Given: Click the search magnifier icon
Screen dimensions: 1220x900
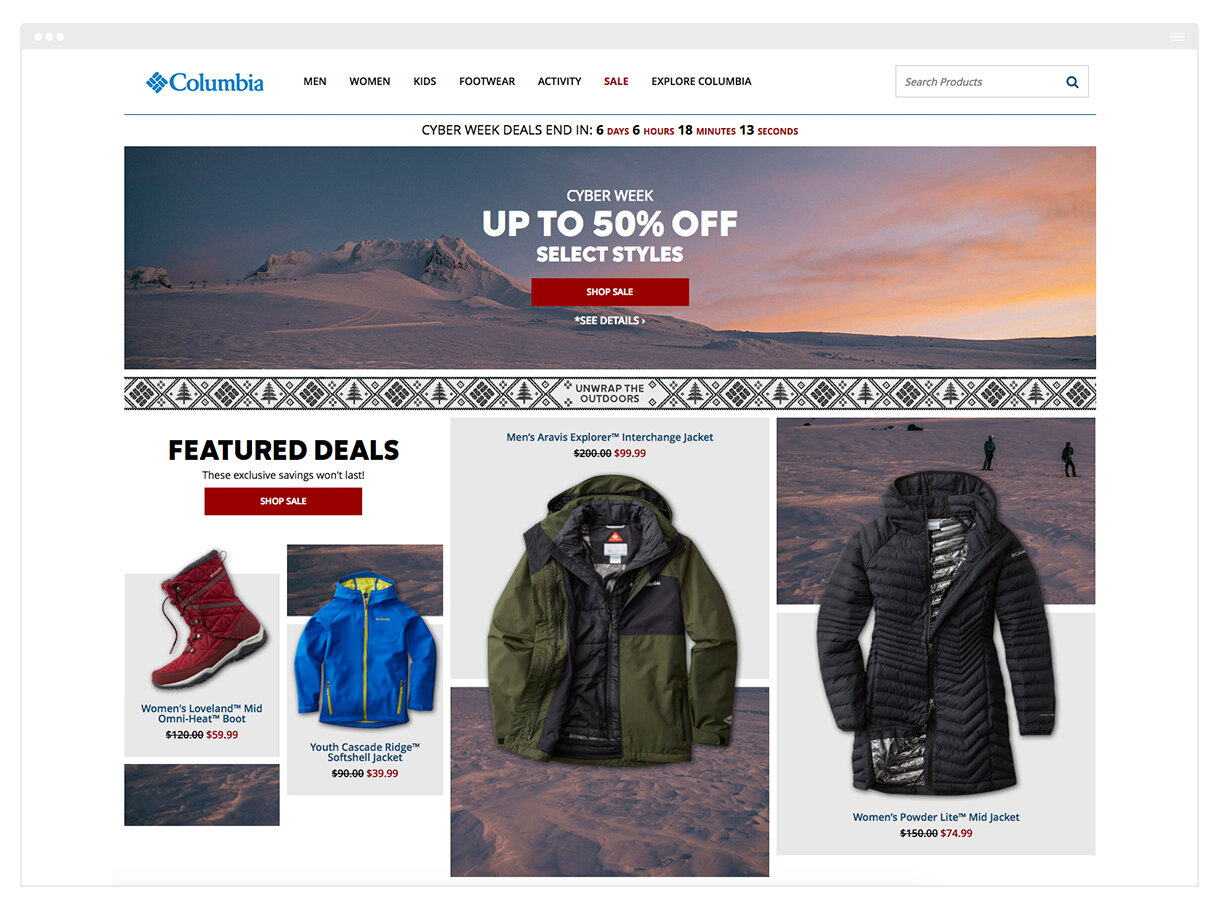Looking at the screenshot, I should point(1072,82).
